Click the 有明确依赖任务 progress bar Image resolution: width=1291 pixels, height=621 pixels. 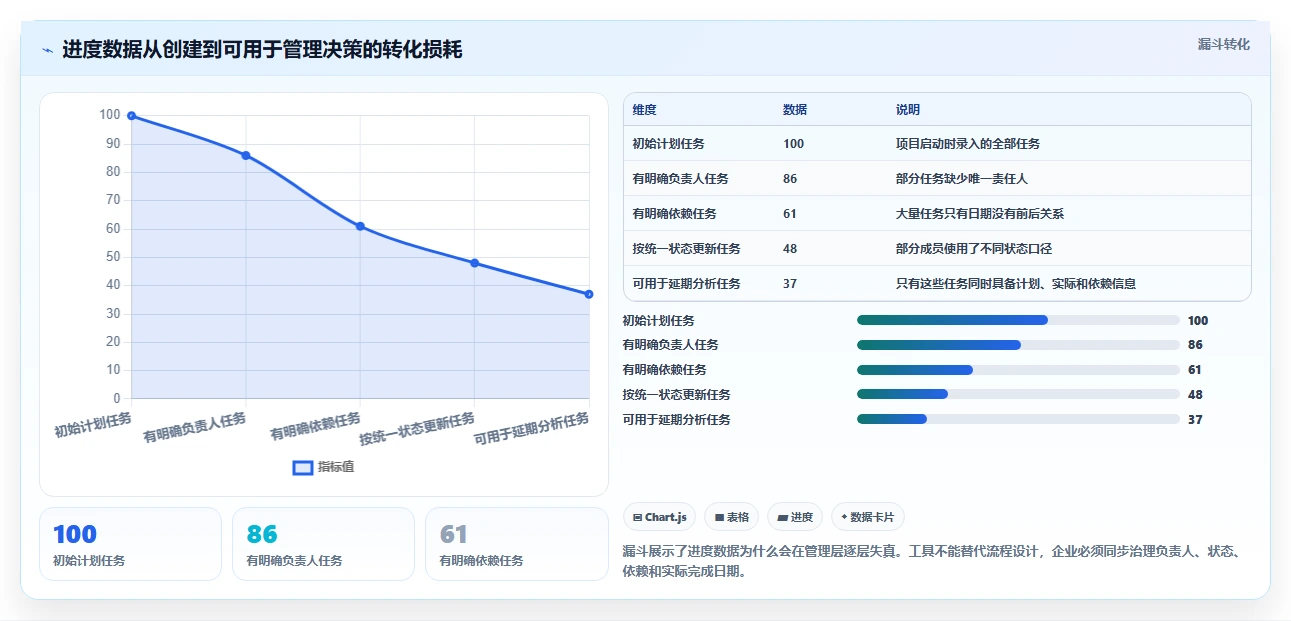pos(1018,370)
